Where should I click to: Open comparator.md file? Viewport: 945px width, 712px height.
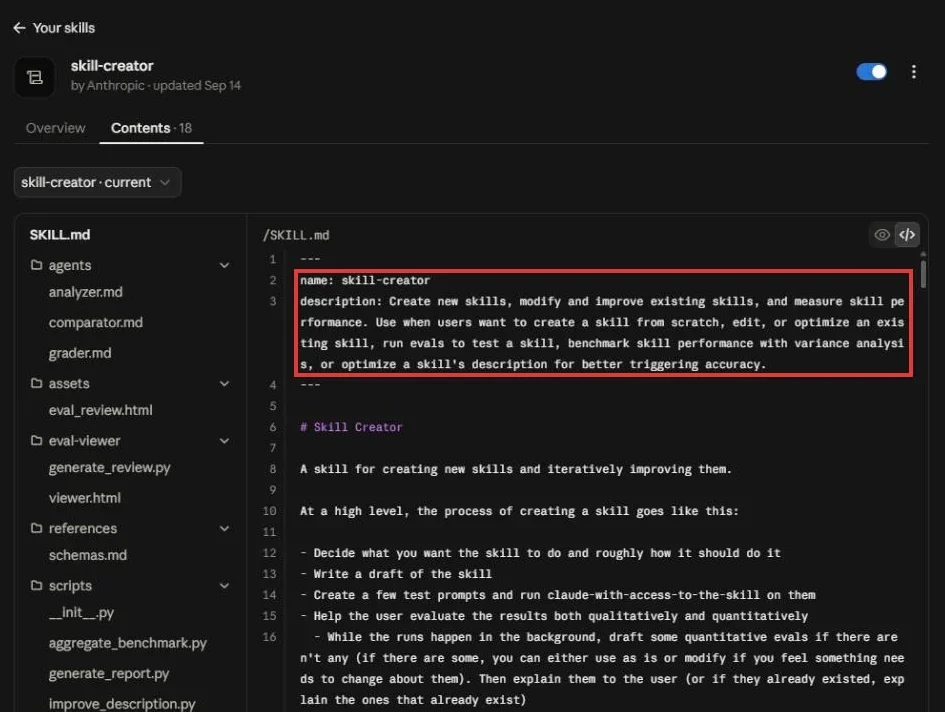(x=96, y=322)
